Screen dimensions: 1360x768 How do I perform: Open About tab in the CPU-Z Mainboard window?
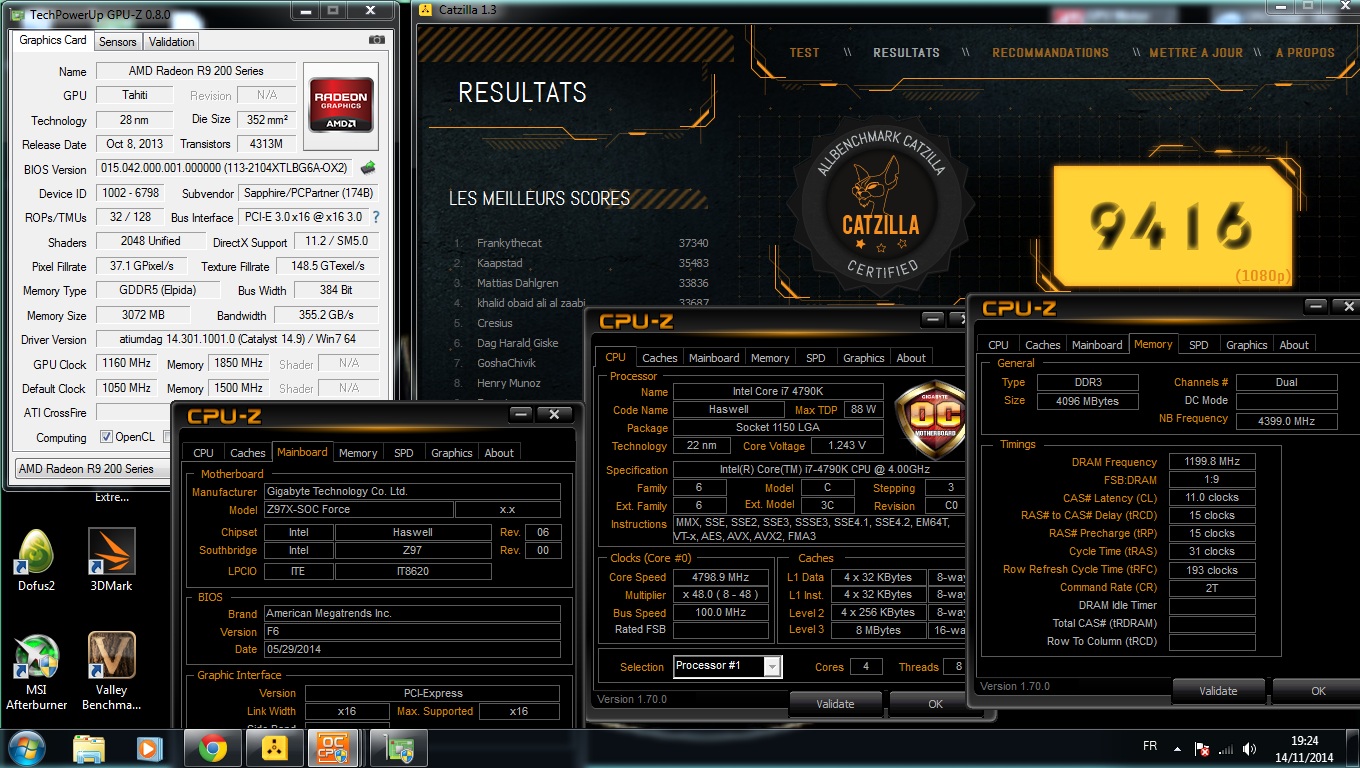pos(499,453)
